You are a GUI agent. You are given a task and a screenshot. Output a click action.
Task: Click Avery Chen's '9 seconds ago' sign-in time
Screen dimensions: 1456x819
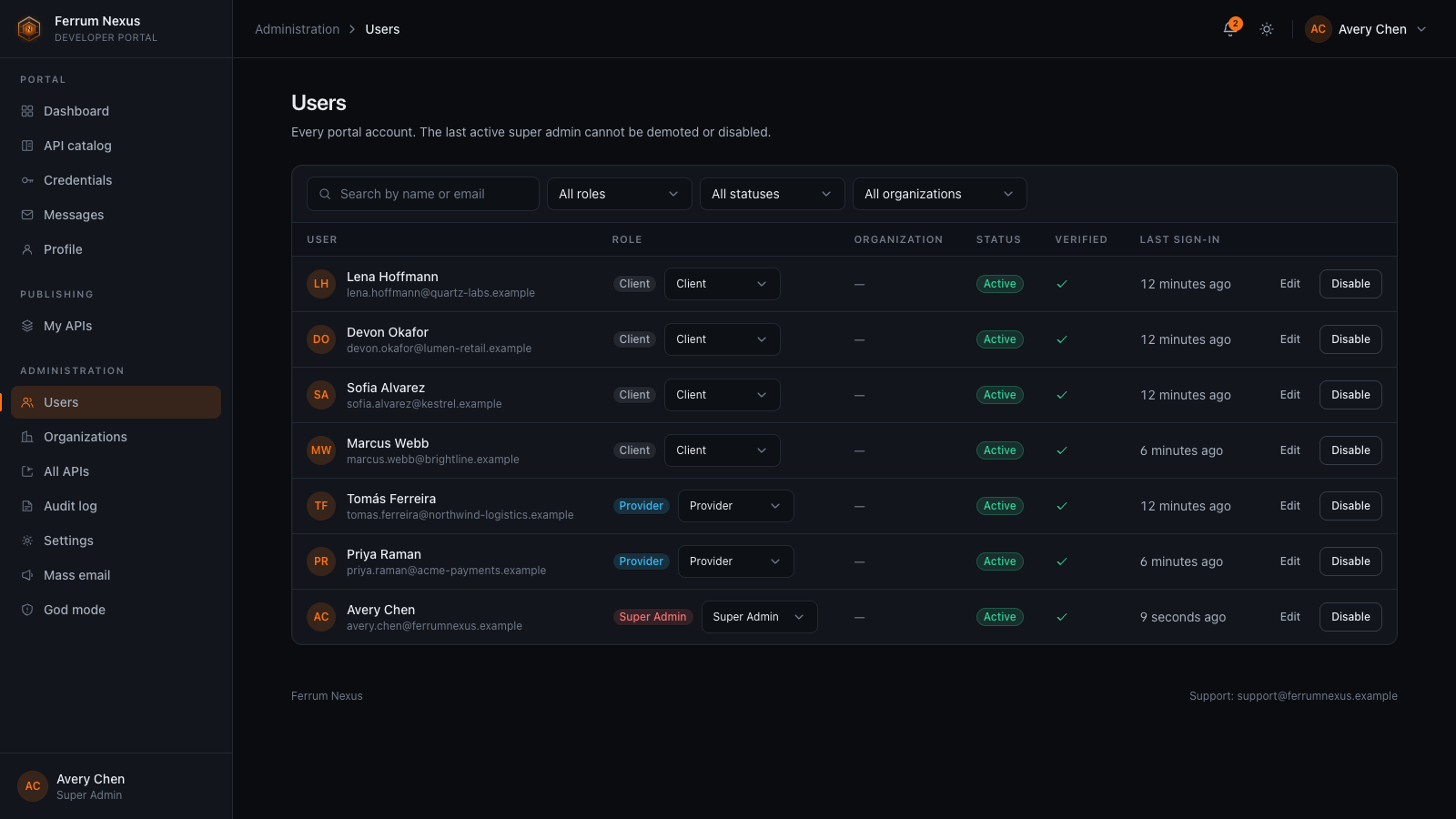(1183, 617)
